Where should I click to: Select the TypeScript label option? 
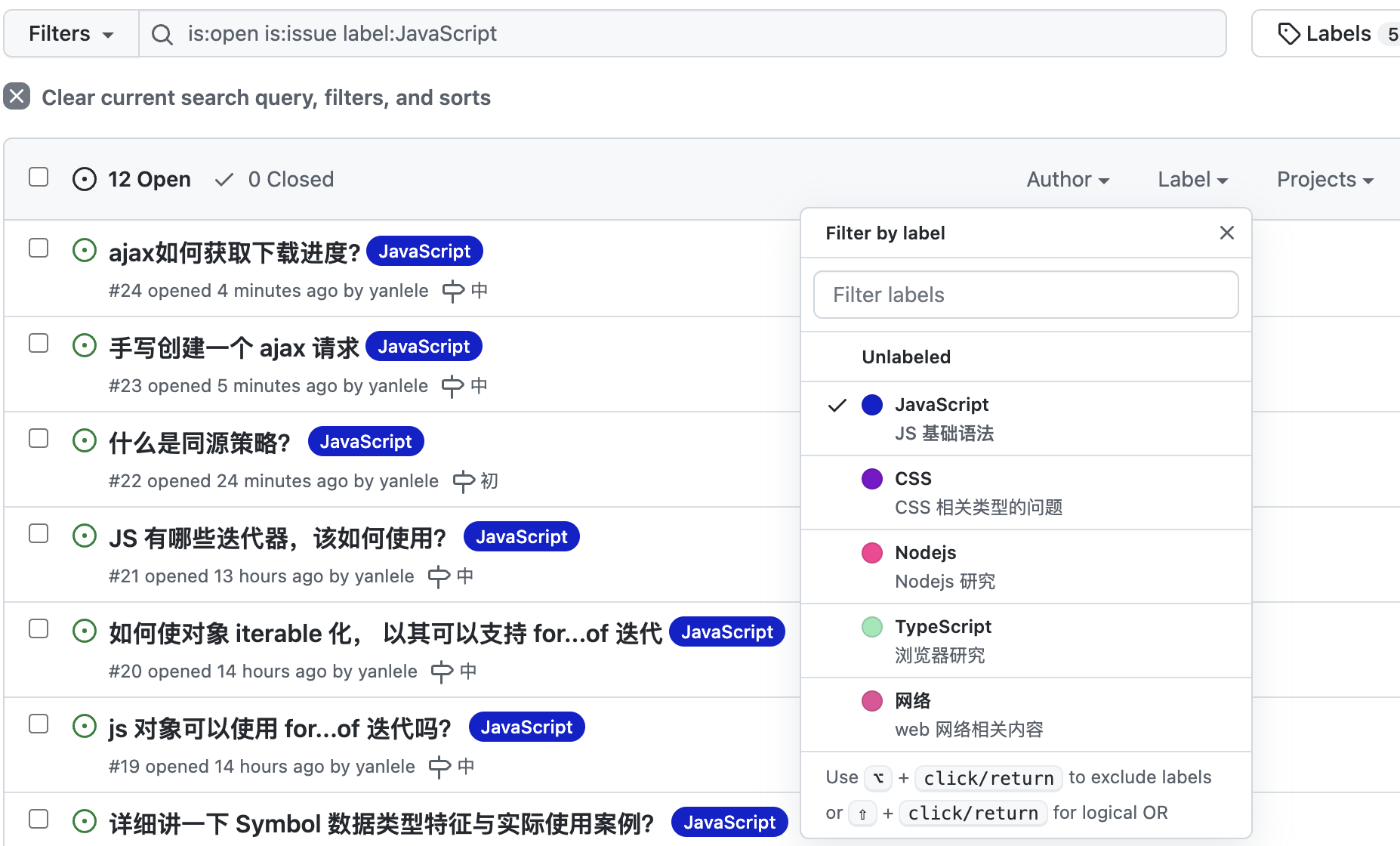click(x=1025, y=641)
